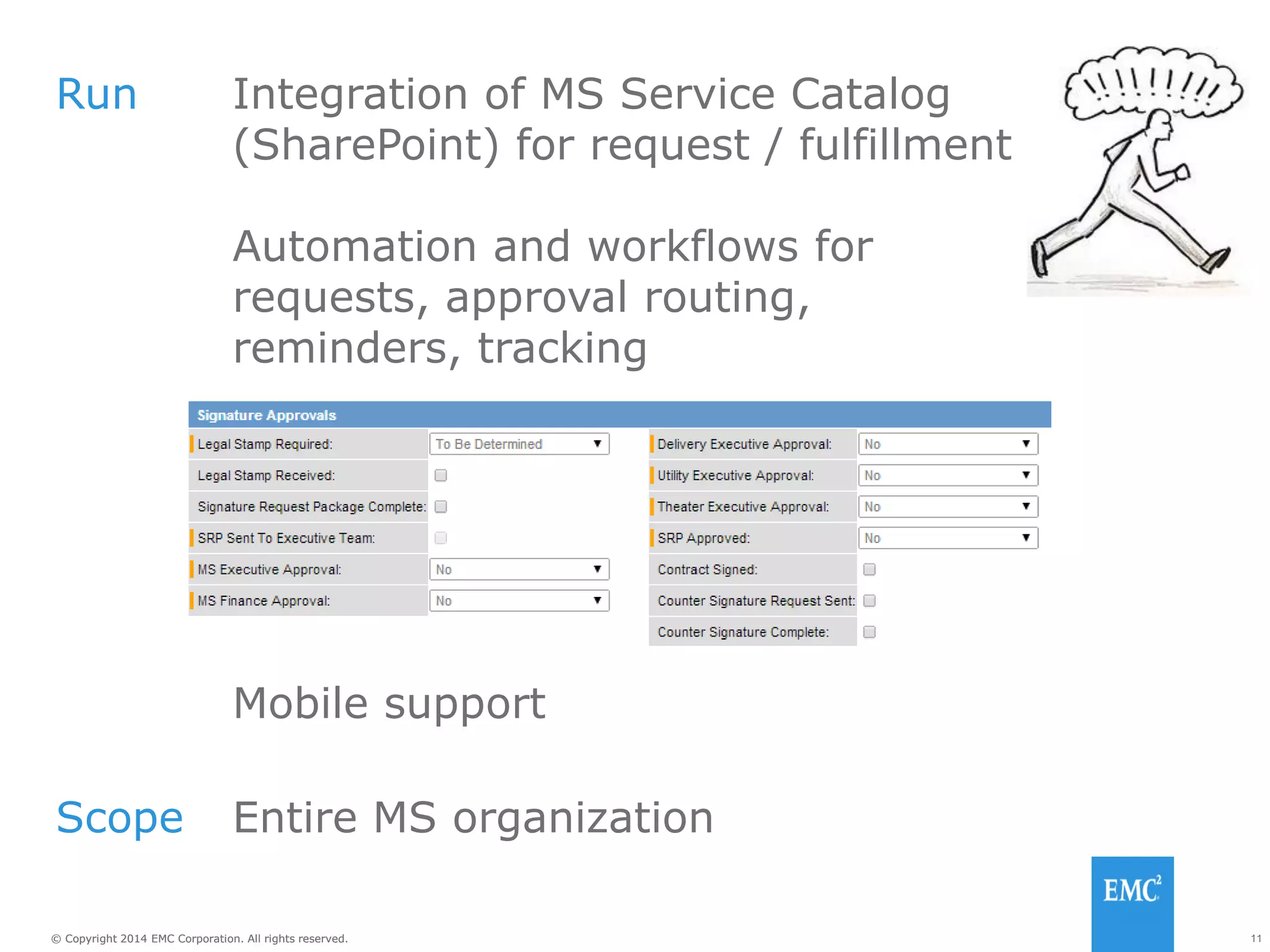Click the EMC logo
This screenshot has width=1270, height=952.
1132,904
